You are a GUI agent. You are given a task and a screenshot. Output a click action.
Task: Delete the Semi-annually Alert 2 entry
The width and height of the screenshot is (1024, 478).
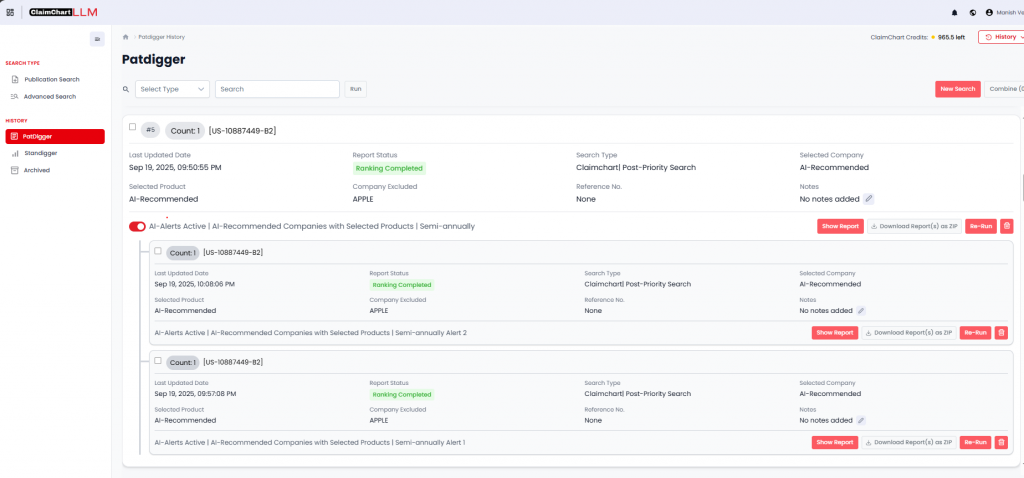[x=1001, y=333]
